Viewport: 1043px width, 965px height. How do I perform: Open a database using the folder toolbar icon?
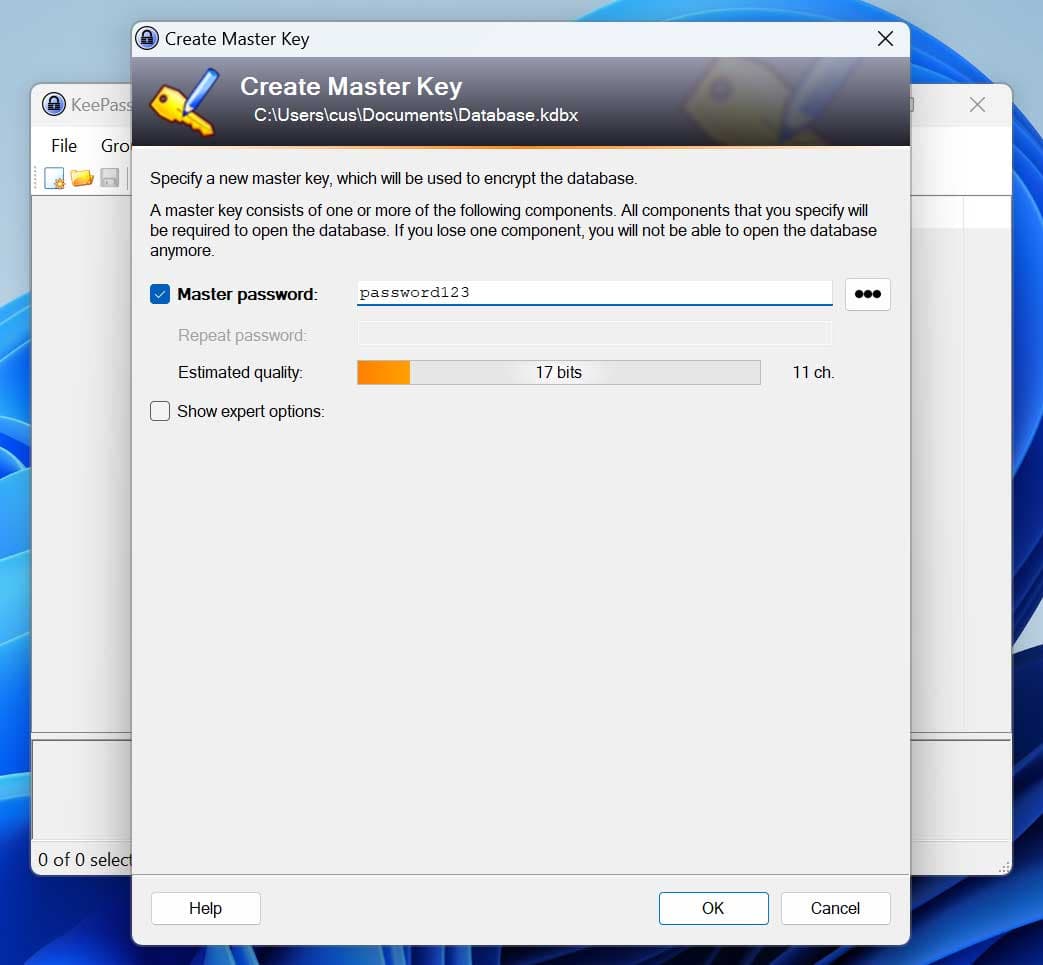[81, 177]
